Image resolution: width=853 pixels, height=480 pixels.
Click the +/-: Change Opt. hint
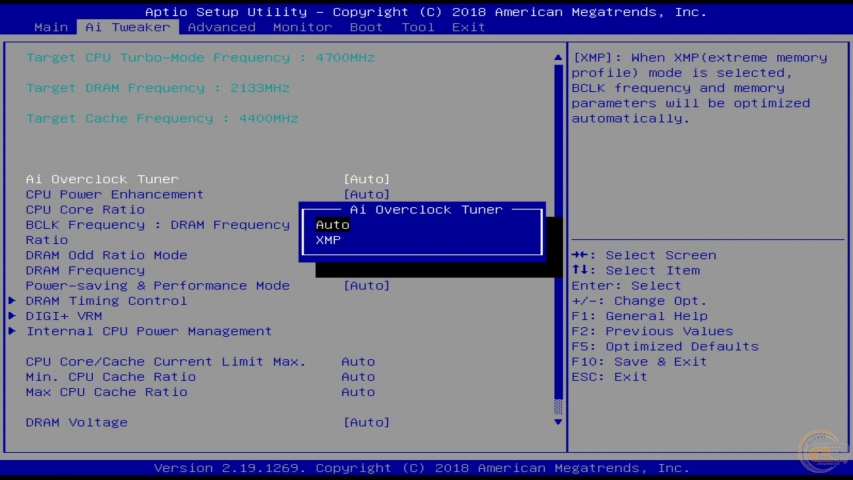coord(639,301)
